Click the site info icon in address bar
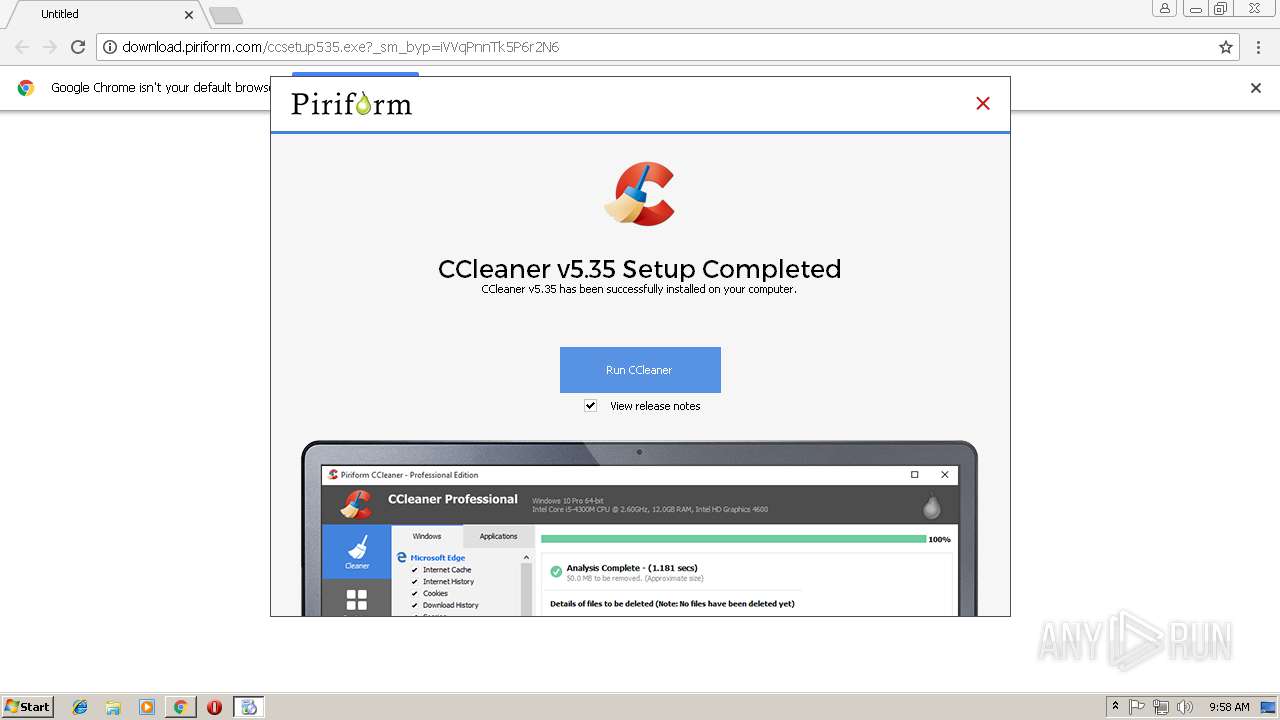The width and height of the screenshot is (1280, 720). tap(110, 47)
